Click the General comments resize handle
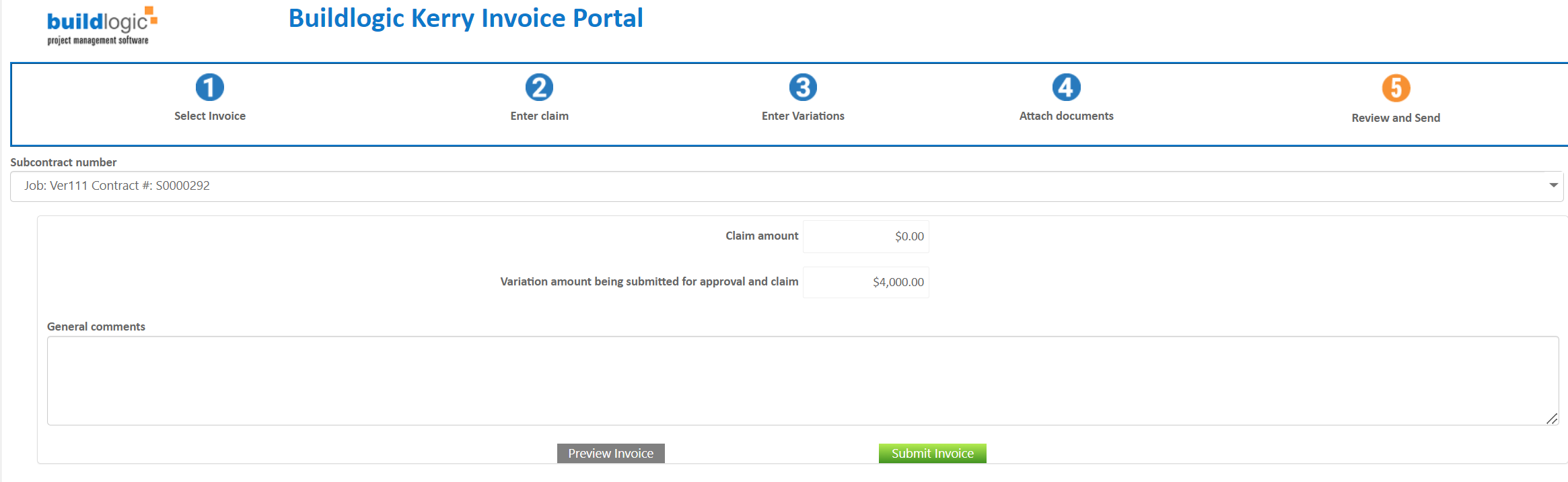This screenshot has width=1568, height=482. (1552, 419)
